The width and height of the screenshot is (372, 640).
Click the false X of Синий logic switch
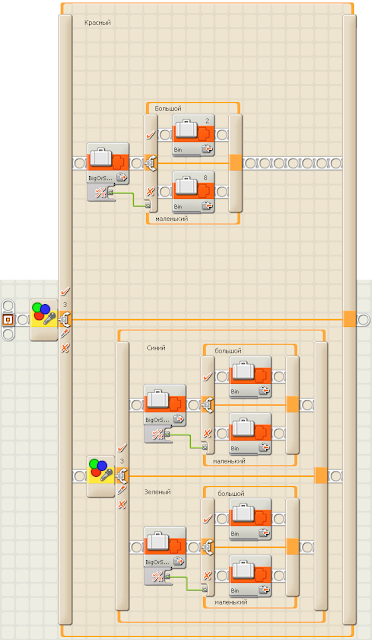(x=207, y=433)
